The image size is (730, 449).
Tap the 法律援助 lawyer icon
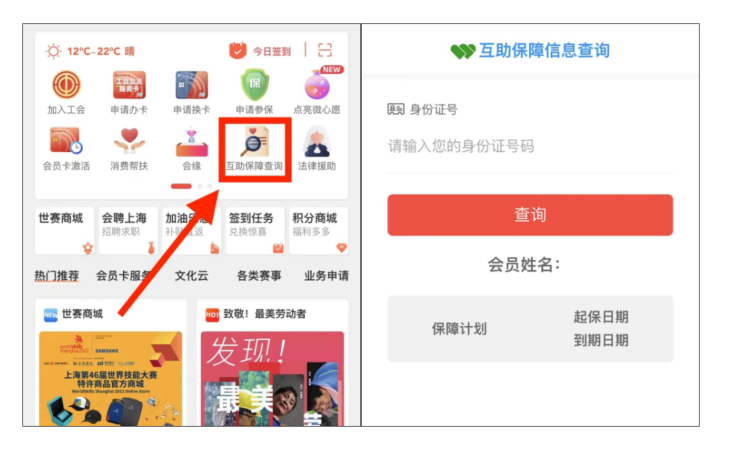pos(317,142)
